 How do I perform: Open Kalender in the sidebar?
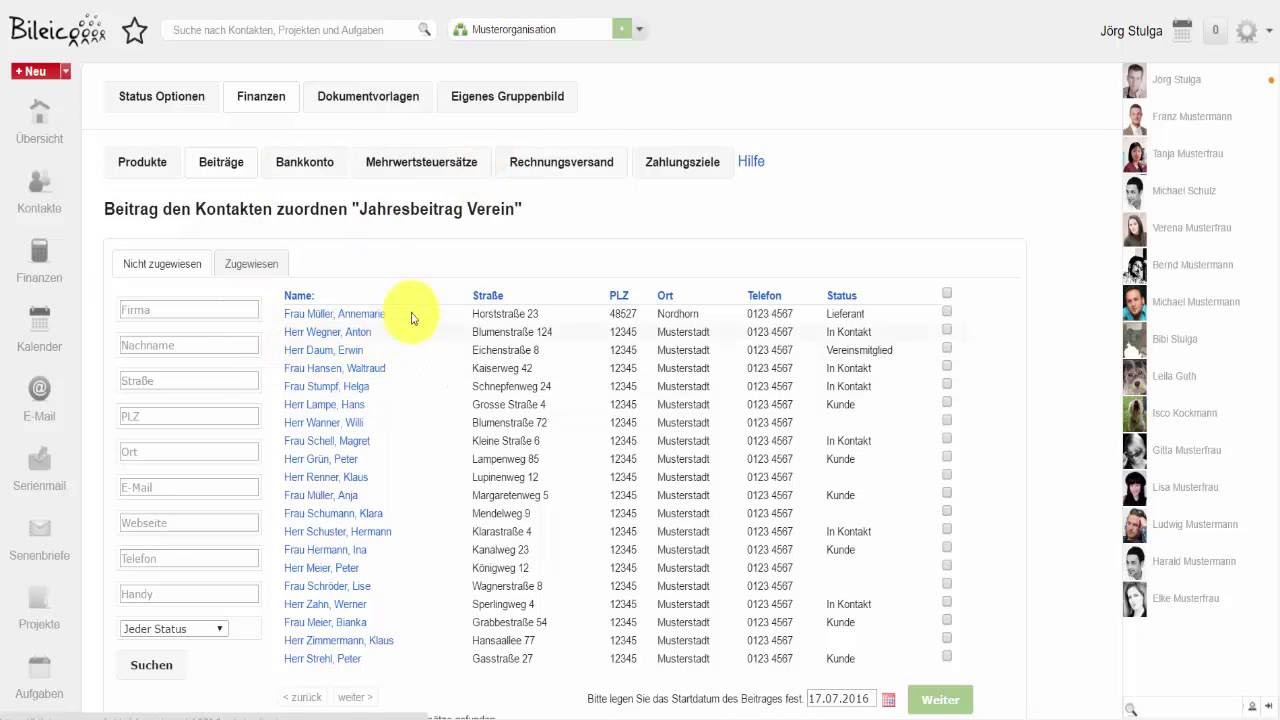40,329
